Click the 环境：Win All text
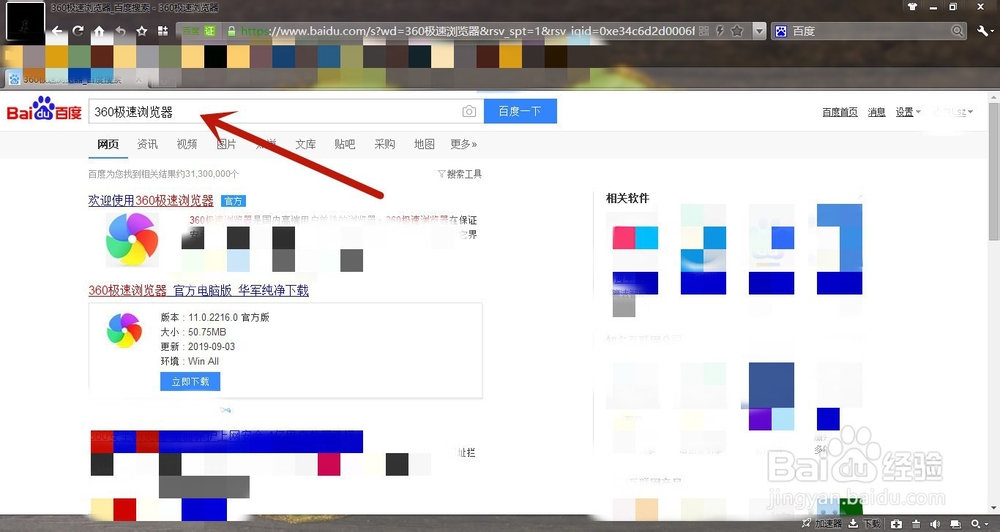Viewport: 1000px width, 532px height. click(189, 361)
